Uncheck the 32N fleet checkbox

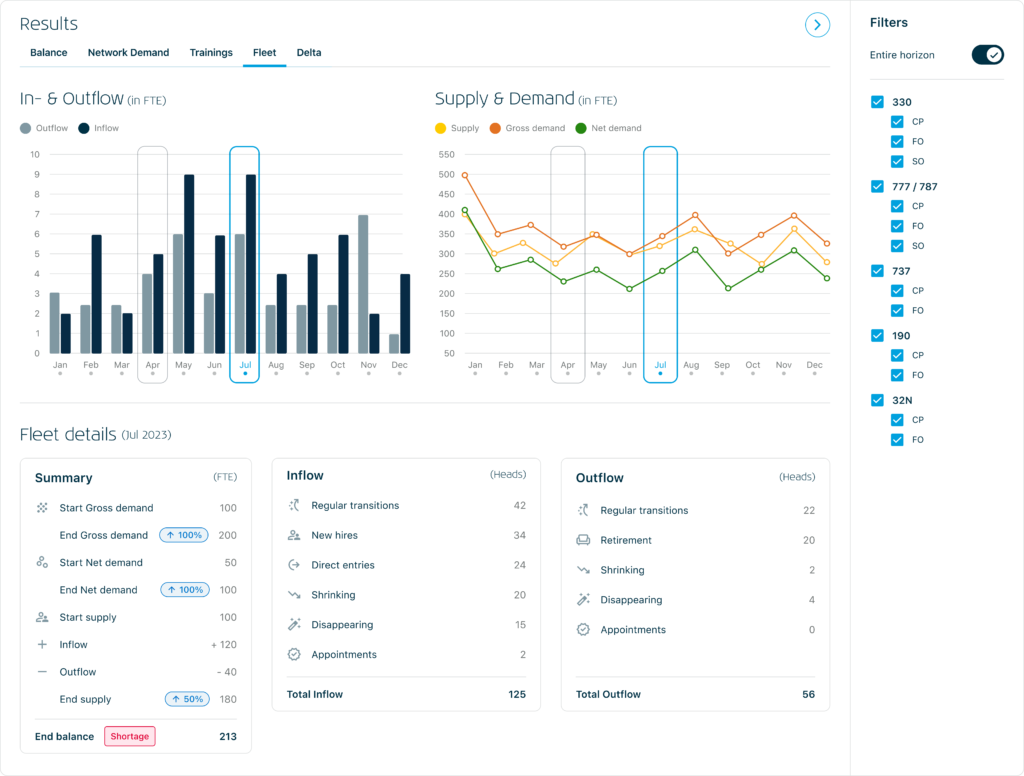pos(877,400)
